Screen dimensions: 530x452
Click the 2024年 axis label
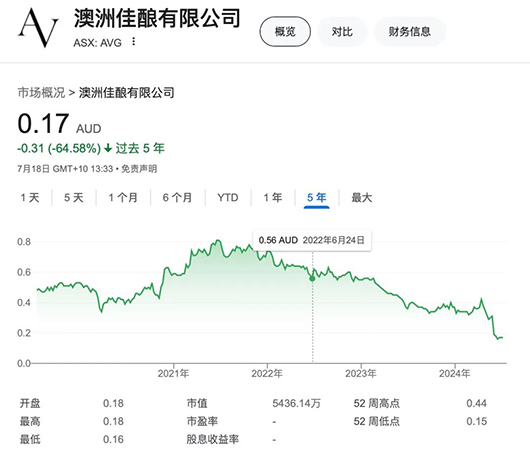tap(455, 373)
